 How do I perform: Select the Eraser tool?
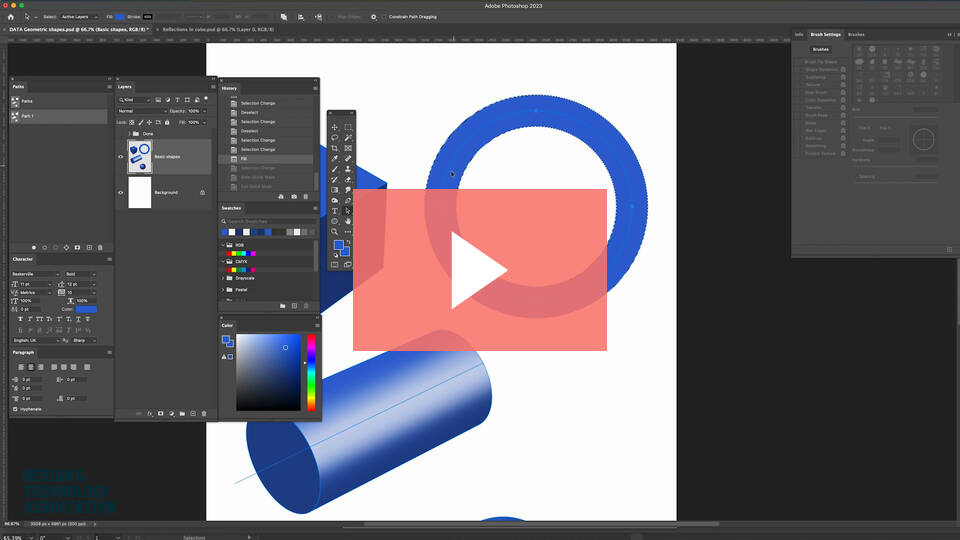[348, 179]
